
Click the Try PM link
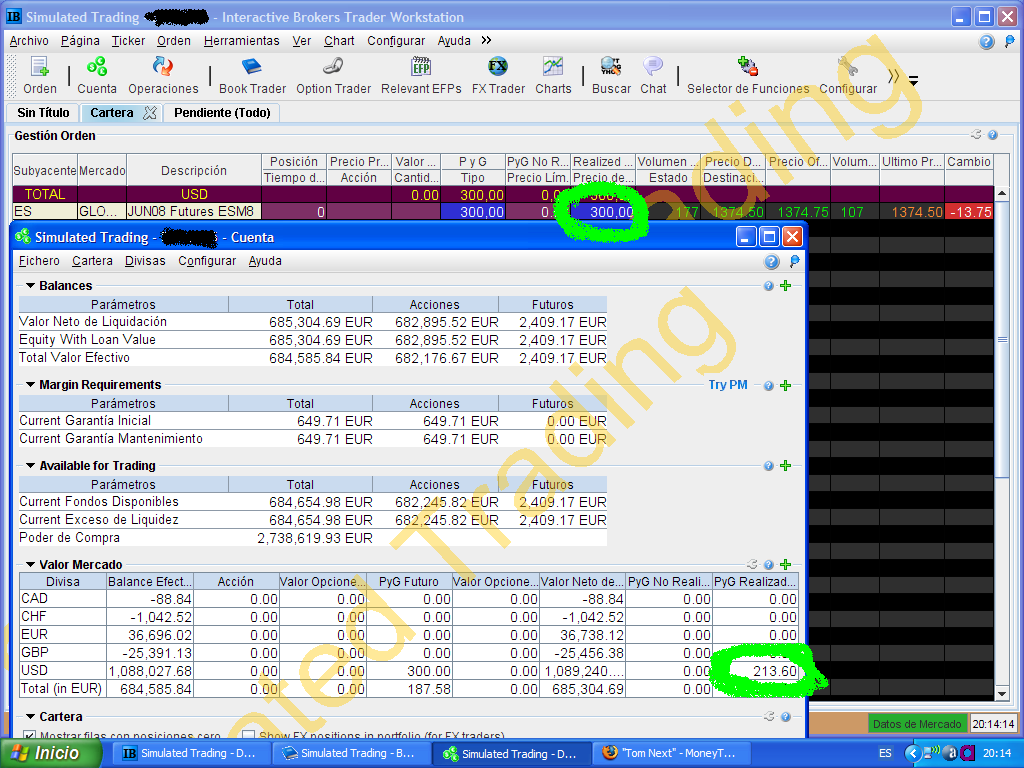pos(728,385)
